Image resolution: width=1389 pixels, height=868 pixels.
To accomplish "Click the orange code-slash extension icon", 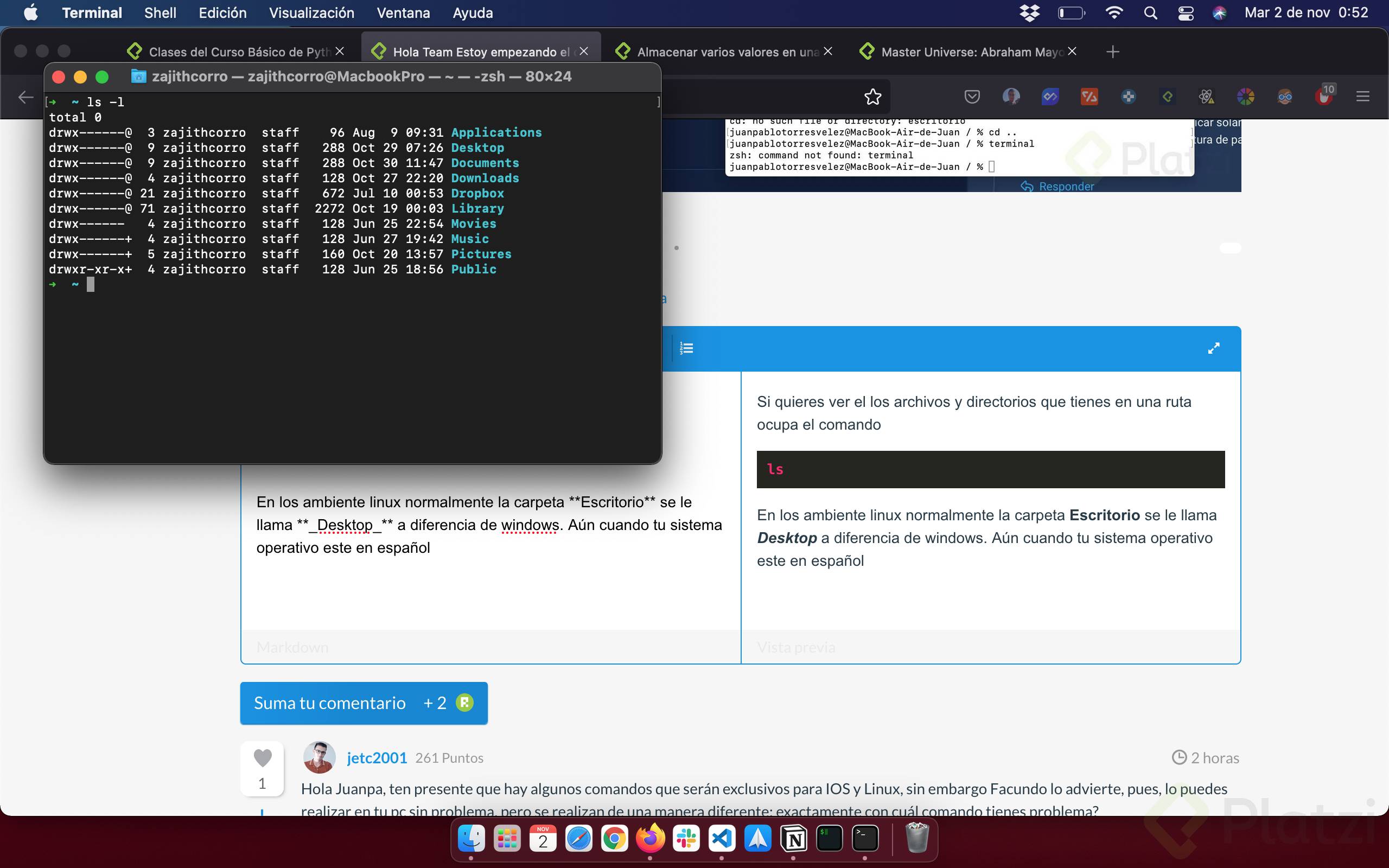I will (1089, 97).
